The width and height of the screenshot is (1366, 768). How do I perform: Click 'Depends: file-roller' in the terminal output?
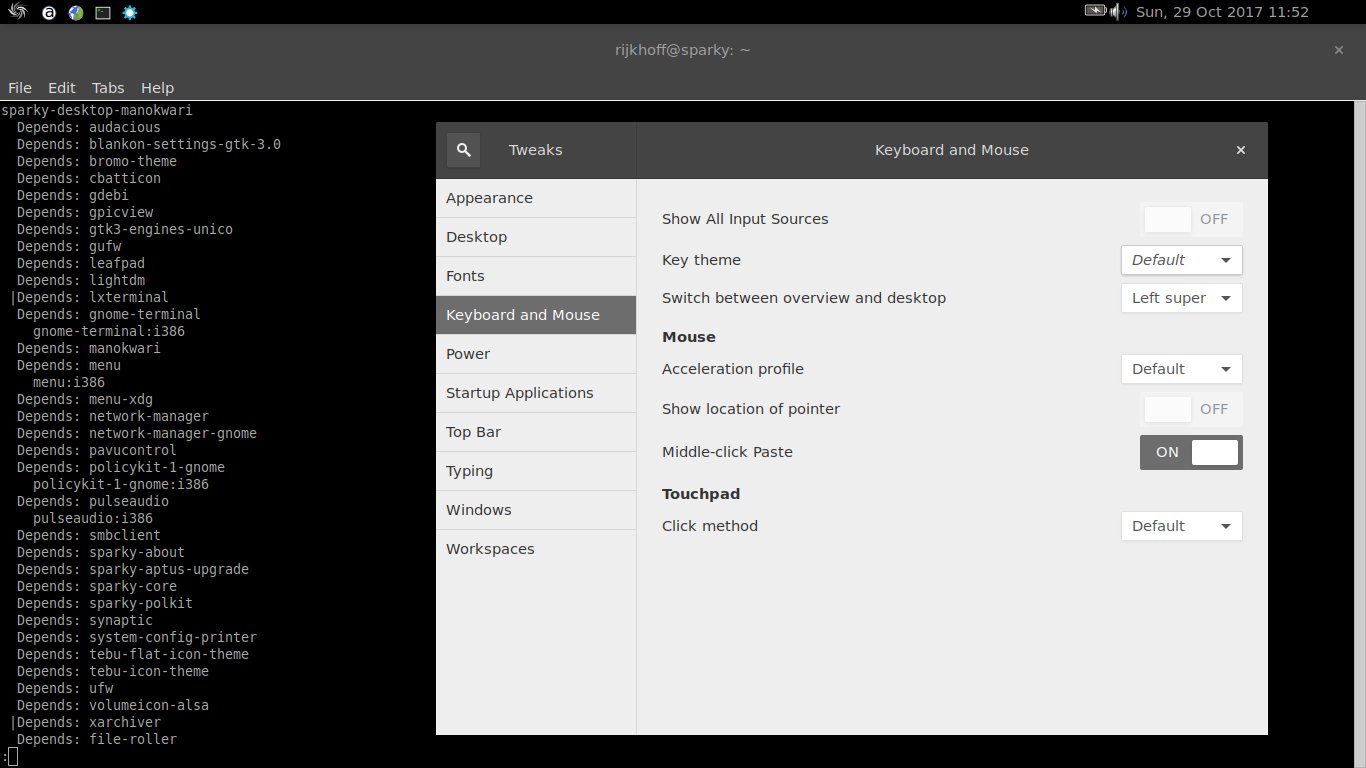click(97, 739)
